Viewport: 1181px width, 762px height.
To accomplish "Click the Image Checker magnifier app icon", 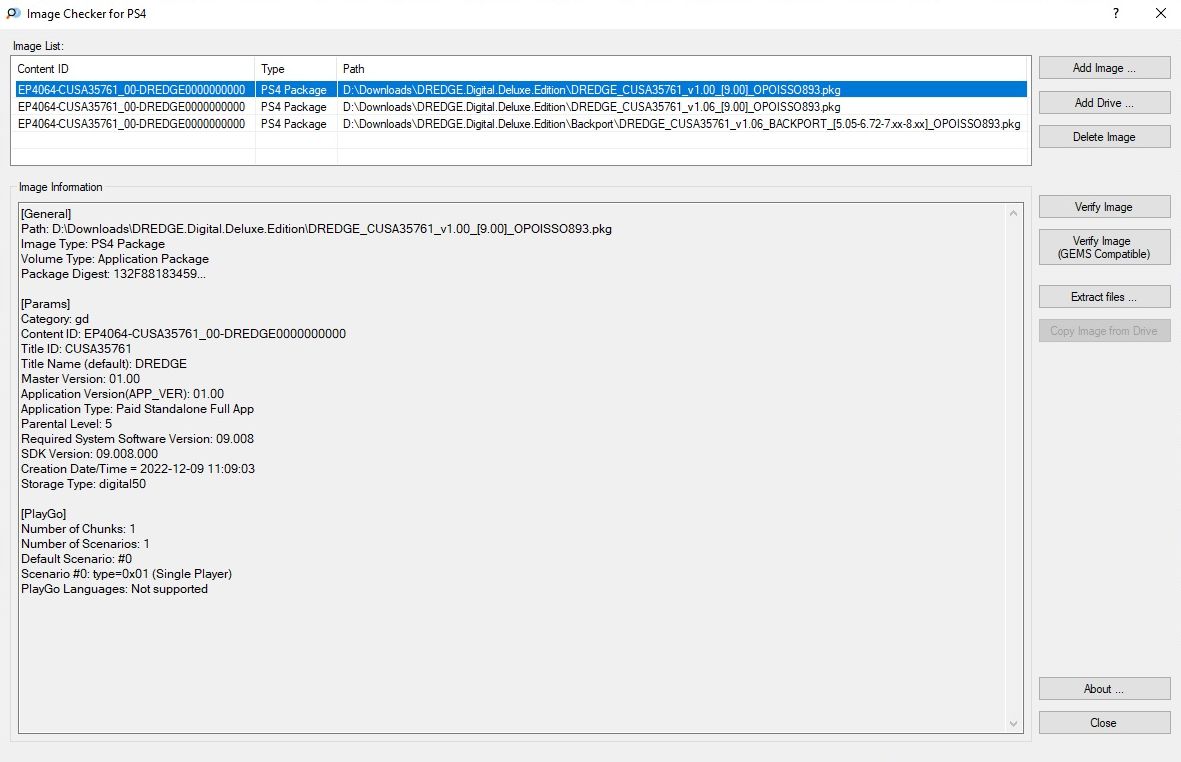I will (x=13, y=13).
